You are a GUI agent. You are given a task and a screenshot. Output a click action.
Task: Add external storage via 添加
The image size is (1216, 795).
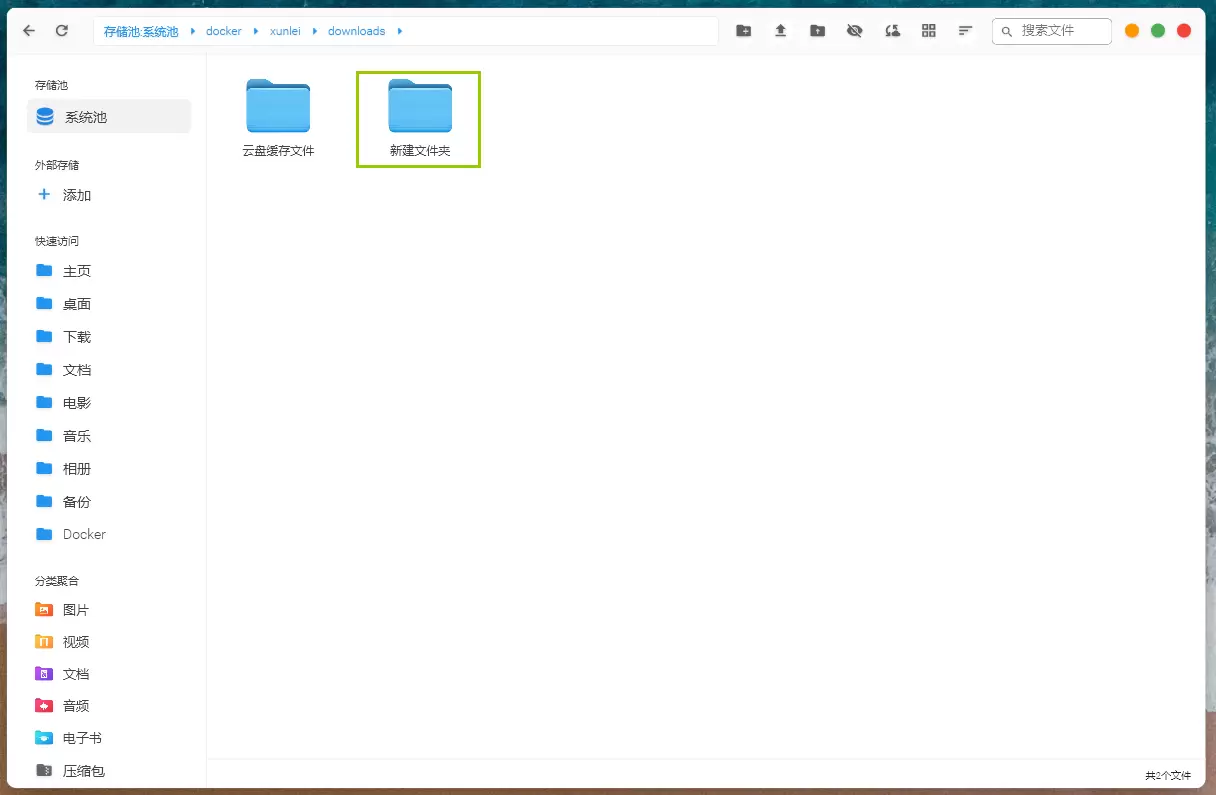76,195
